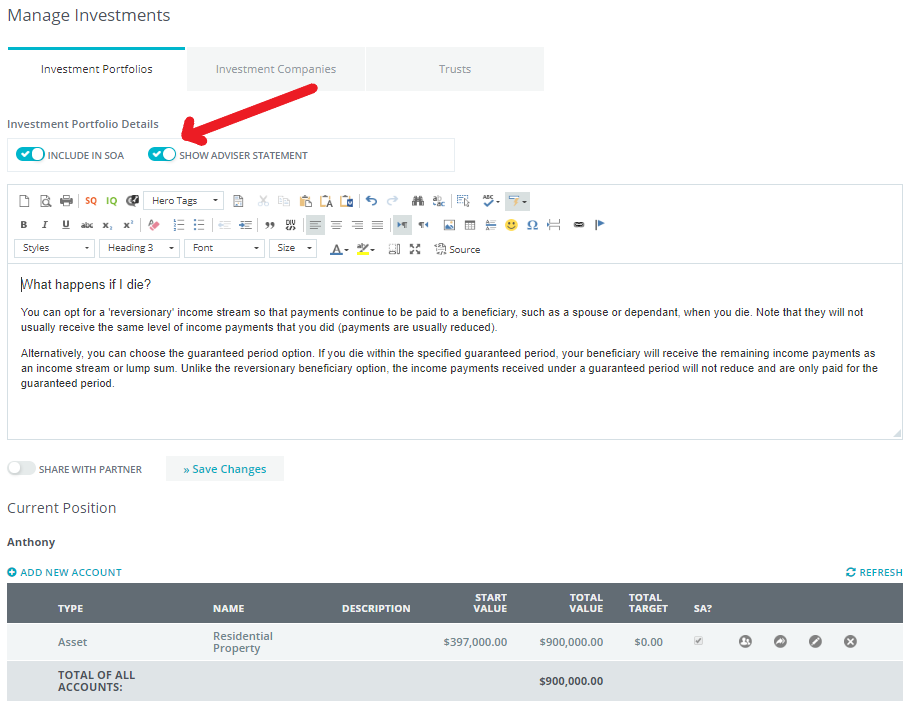Click the Save Changes button
Screen dimensions: 912x710
(225, 469)
